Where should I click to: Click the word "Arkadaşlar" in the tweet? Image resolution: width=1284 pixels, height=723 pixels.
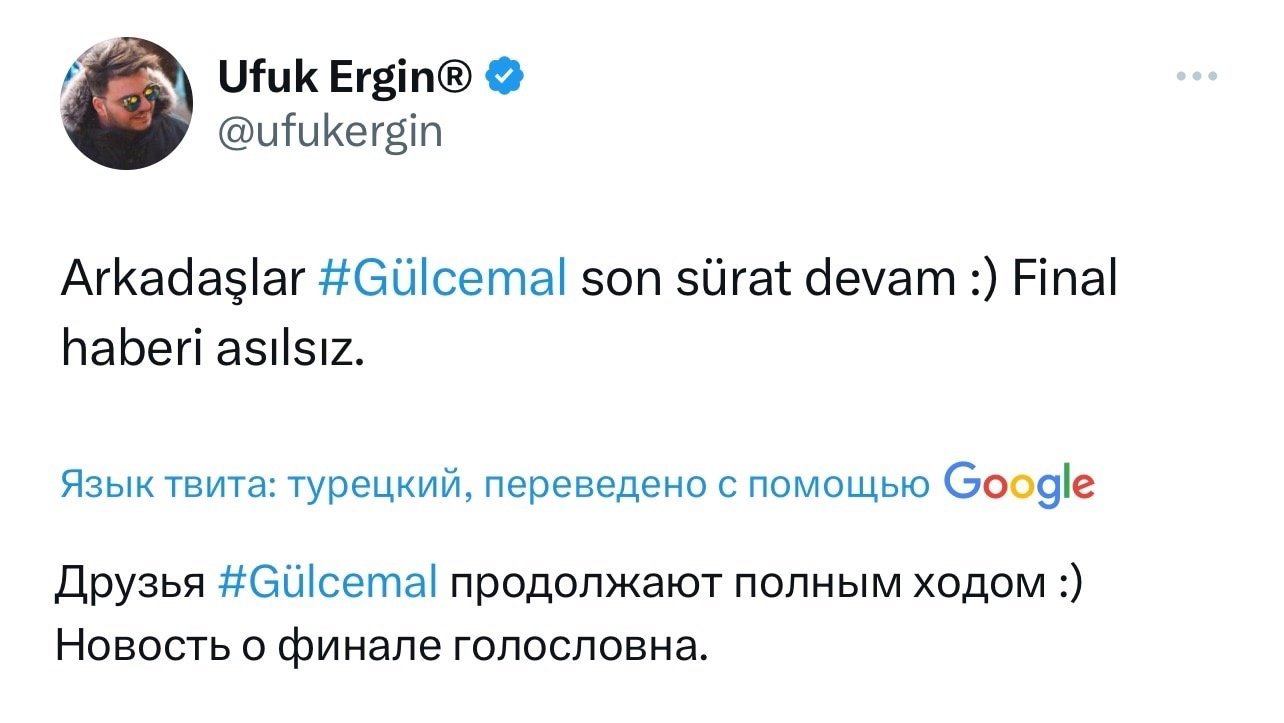182,281
